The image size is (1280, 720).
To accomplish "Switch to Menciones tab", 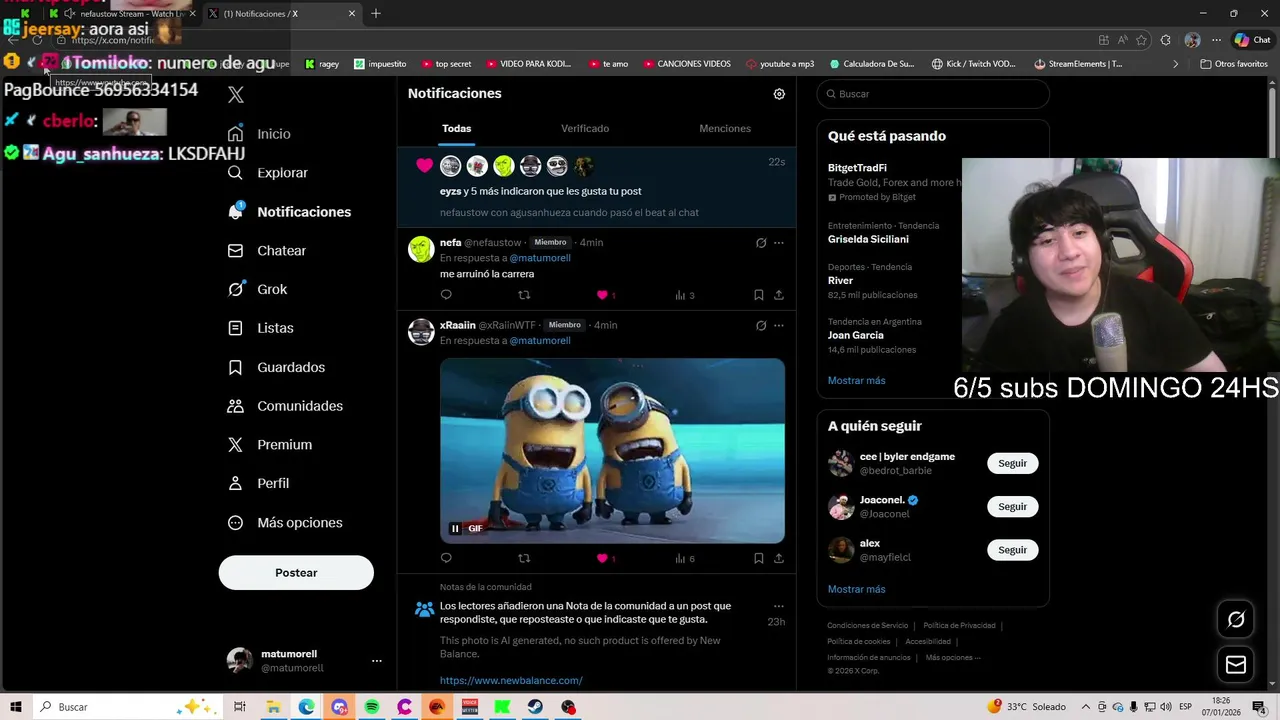I will point(725,129).
